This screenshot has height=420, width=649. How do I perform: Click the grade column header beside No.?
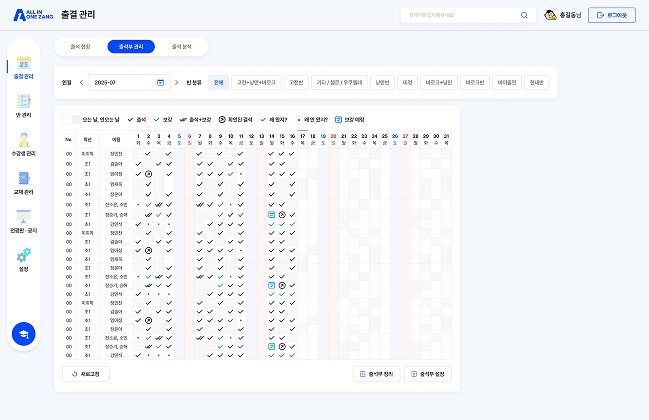pyautogui.click(x=87, y=140)
